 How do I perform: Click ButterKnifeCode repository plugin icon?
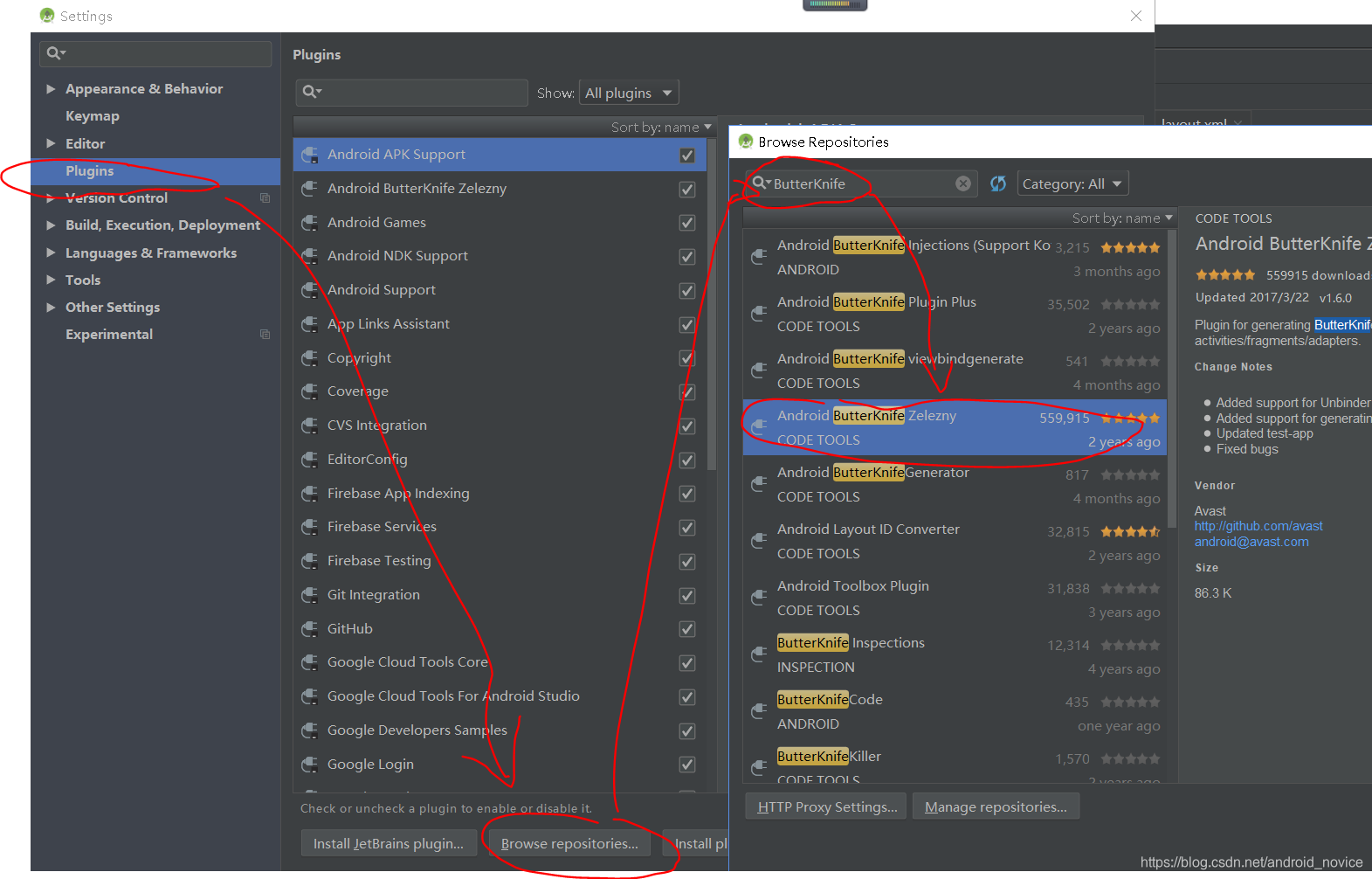(759, 711)
